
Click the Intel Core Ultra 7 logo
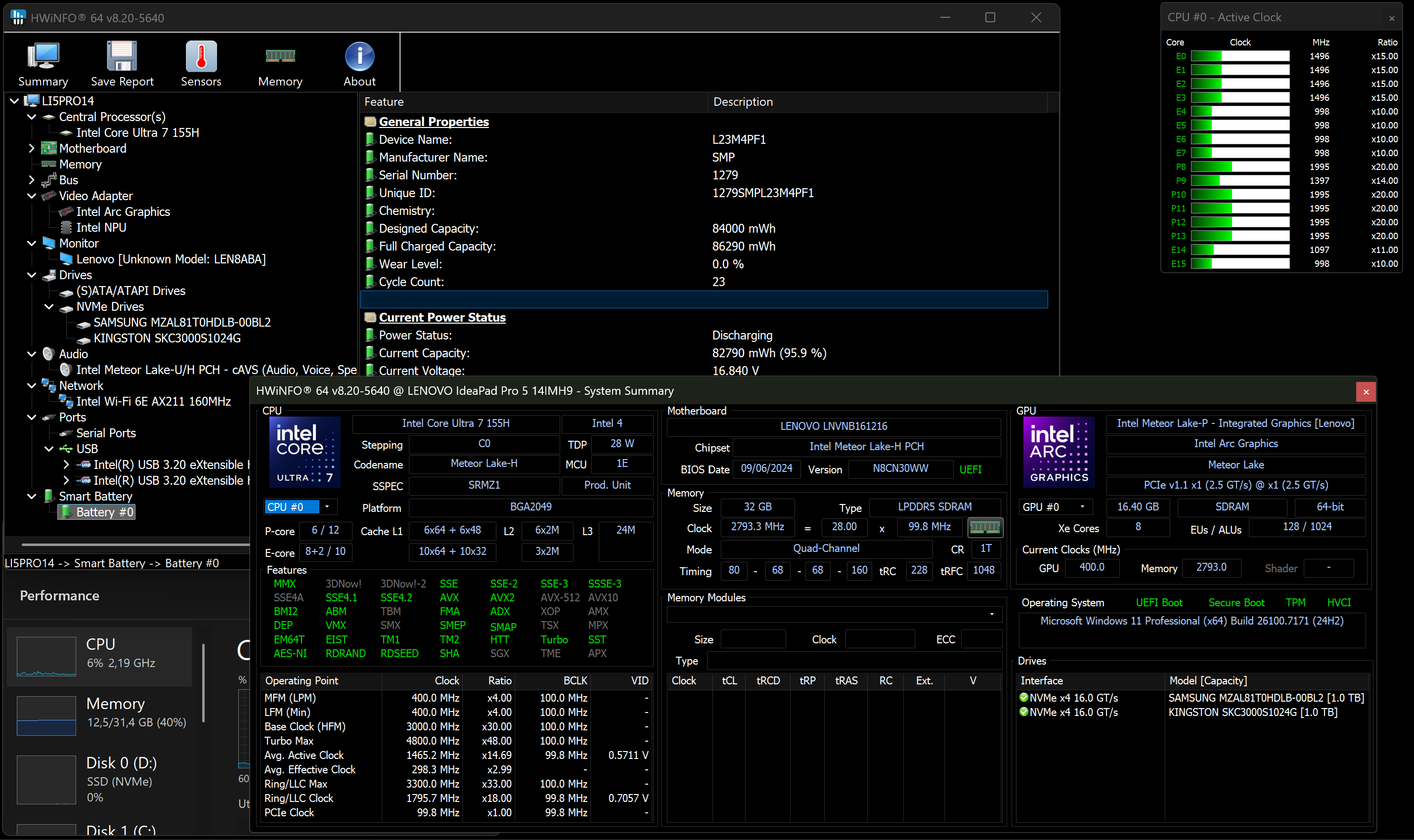(x=305, y=451)
